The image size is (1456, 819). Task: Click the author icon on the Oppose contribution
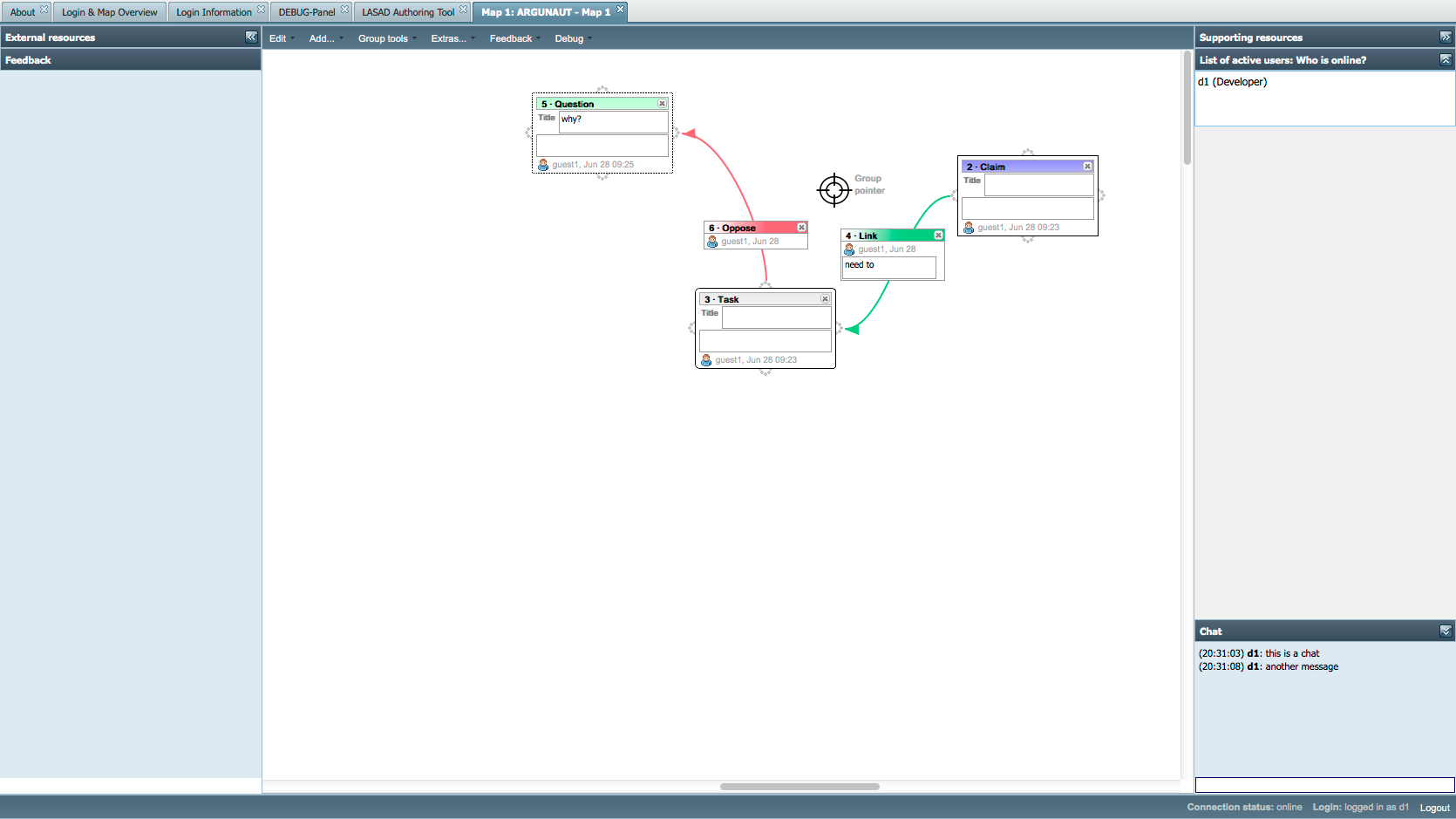(x=711, y=241)
